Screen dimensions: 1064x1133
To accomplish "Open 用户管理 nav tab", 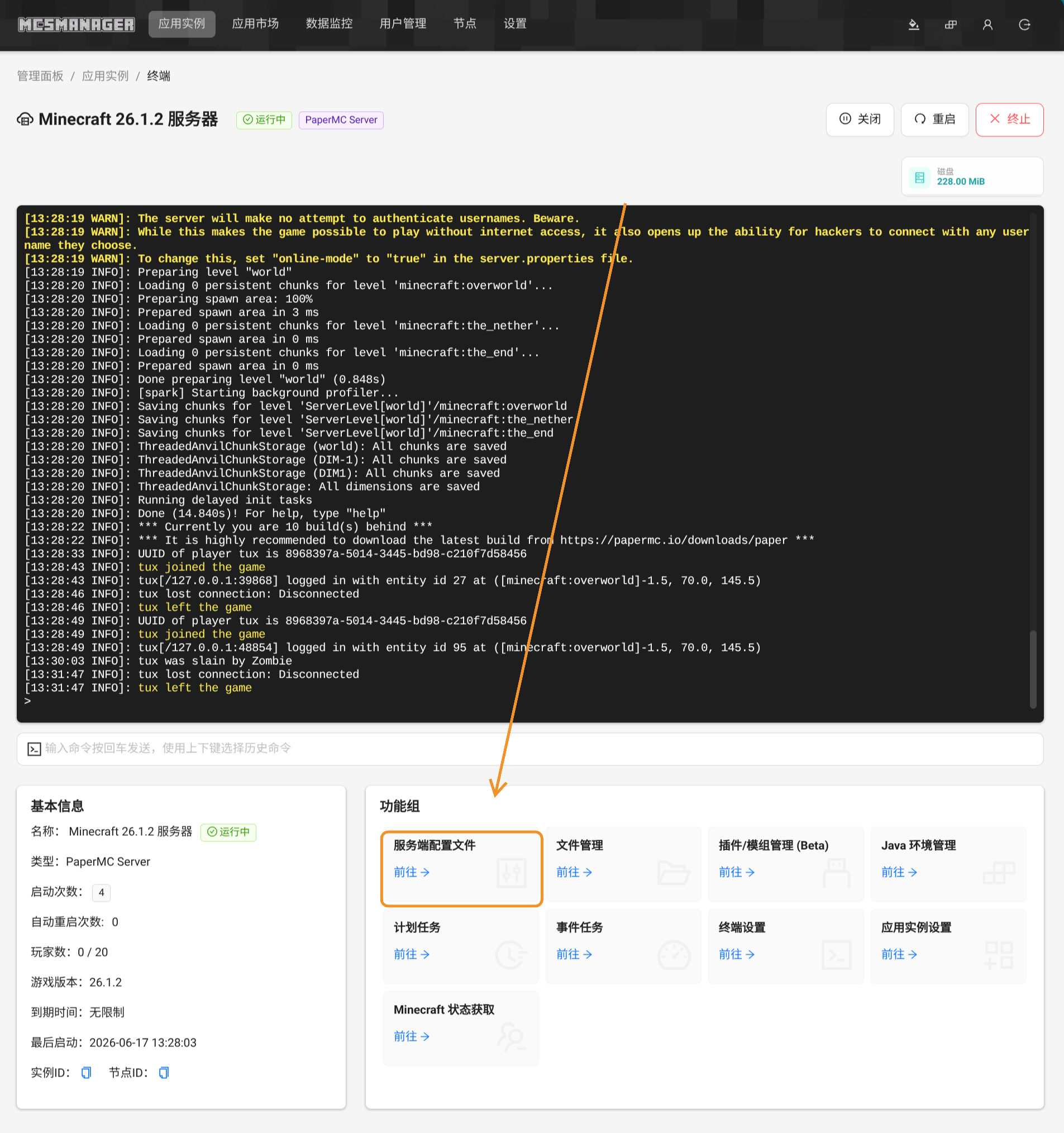I will click(x=403, y=24).
